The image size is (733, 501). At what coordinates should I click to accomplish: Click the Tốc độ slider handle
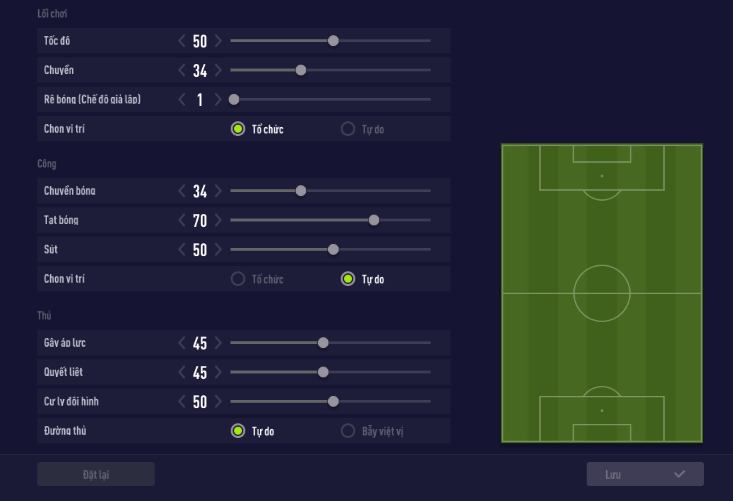coord(333,41)
